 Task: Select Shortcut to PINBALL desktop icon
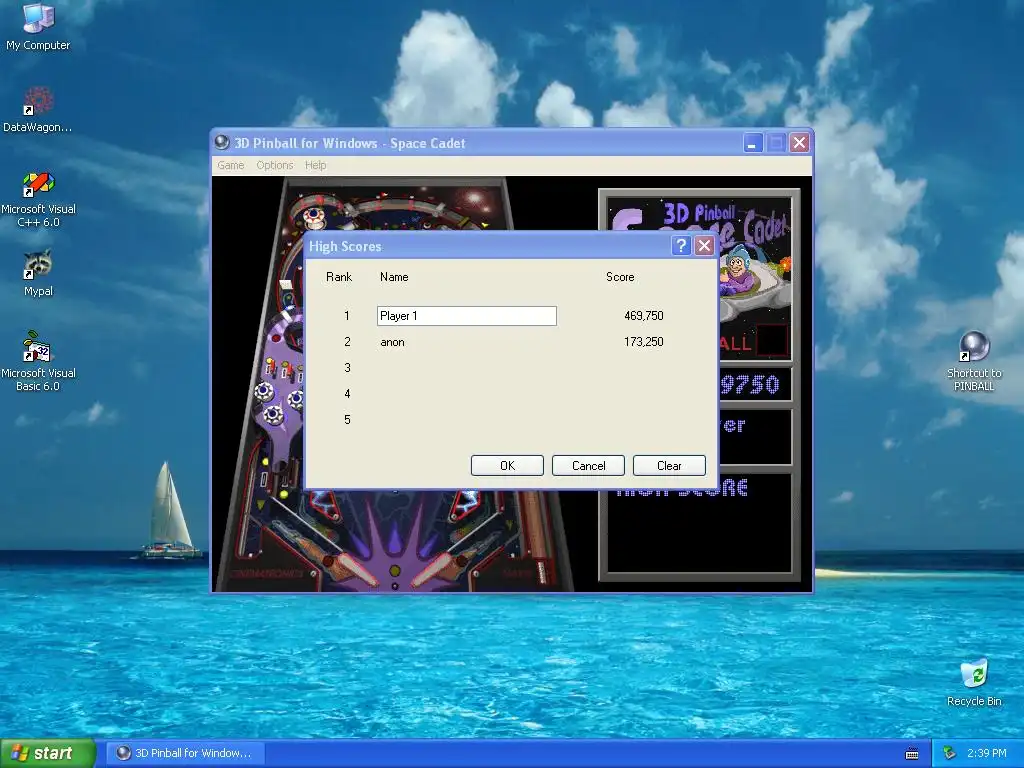(974, 361)
